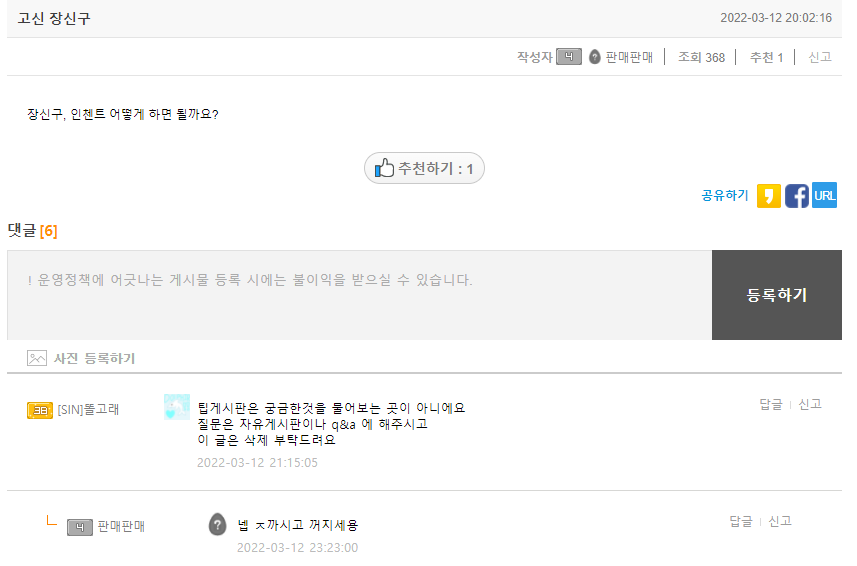Report 판매판매's reply with 신고
857x566 pixels.
[x=780, y=521]
